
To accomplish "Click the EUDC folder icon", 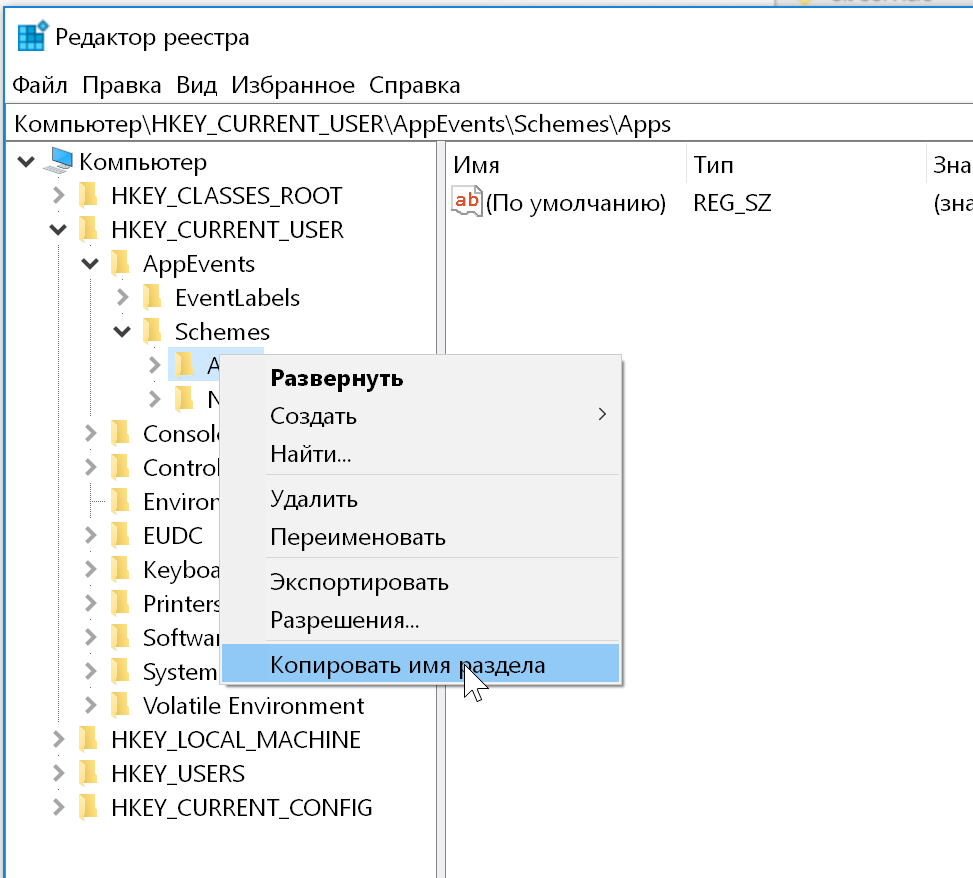I will [x=120, y=535].
